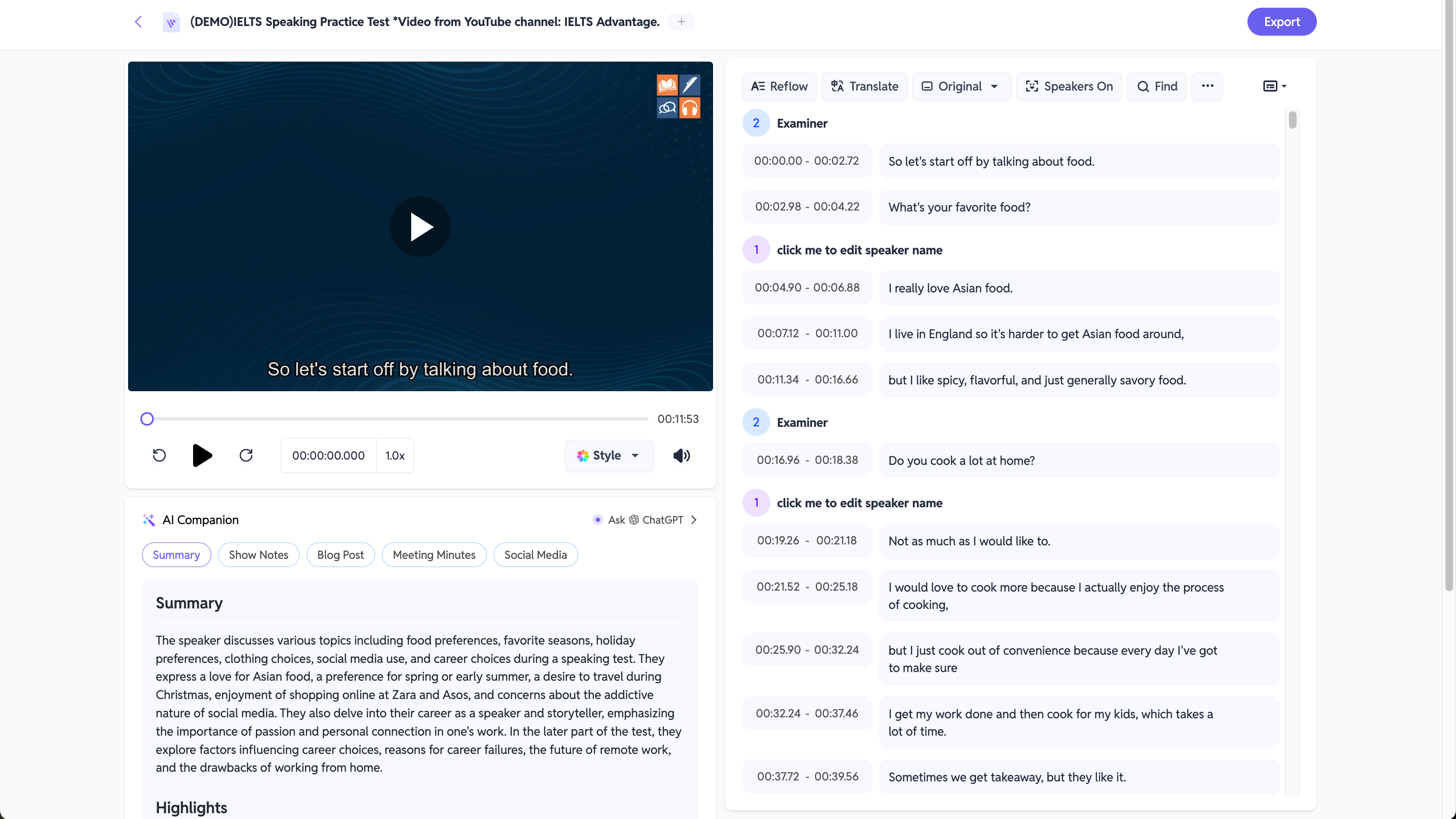The width and height of the screenshot is (1456, 819).
Task: Click timestamp 00:25.90 - 00:32.24
Action: [807, 650]
